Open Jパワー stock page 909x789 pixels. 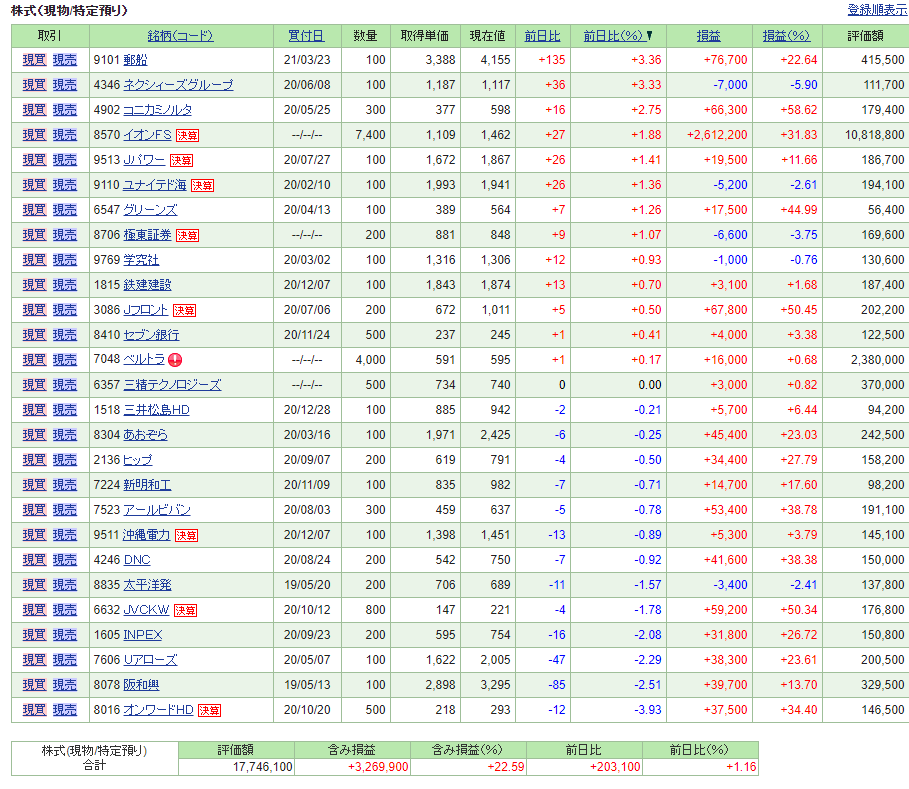[x=144, y=160]
